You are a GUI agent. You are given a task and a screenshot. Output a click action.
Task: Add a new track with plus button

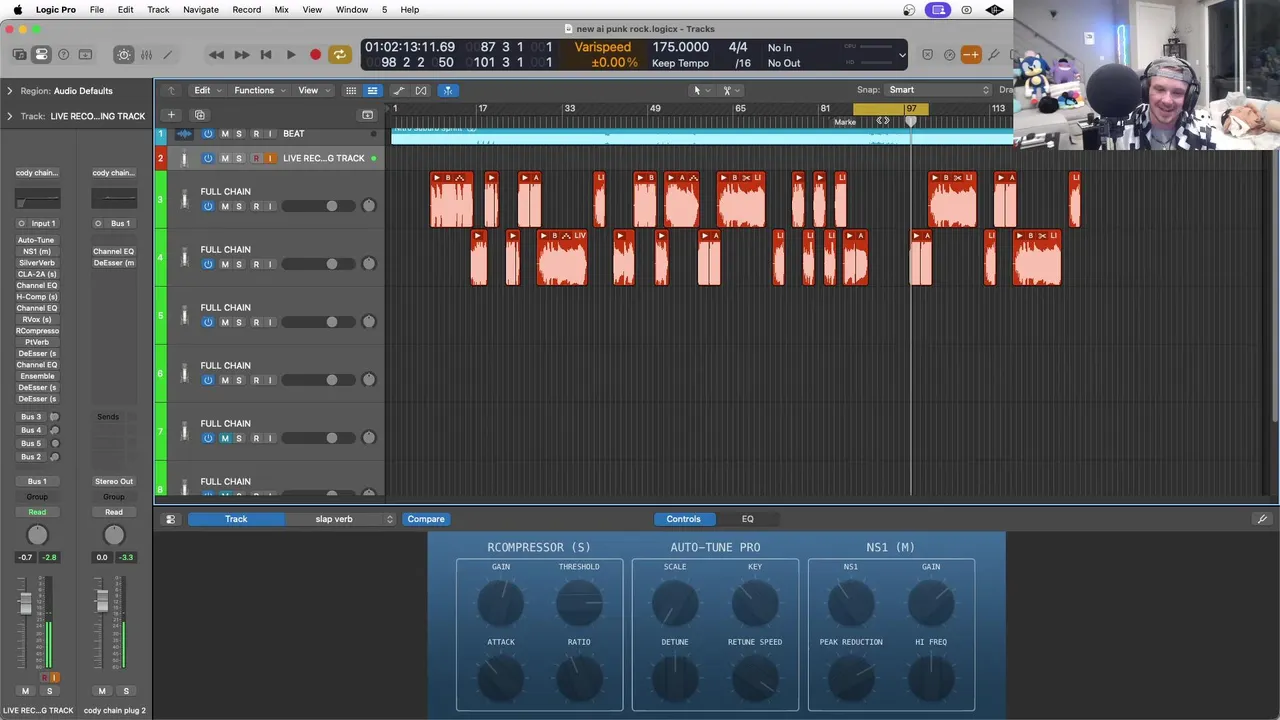coord(171,115)
